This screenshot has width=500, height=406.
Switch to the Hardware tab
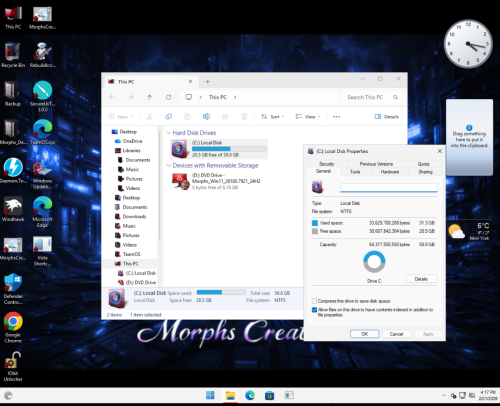coord(390,172)
